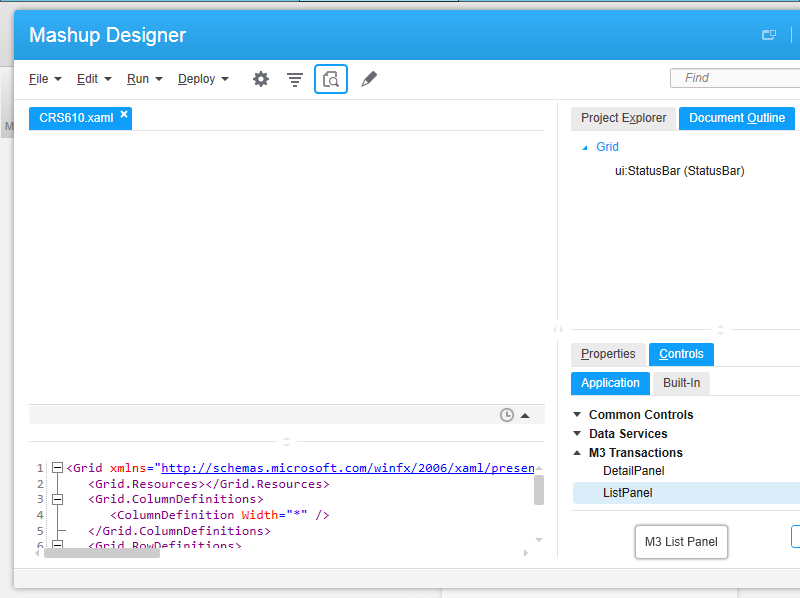Click the Find search field
Screen dimensions: 800x598
point(735,78)
